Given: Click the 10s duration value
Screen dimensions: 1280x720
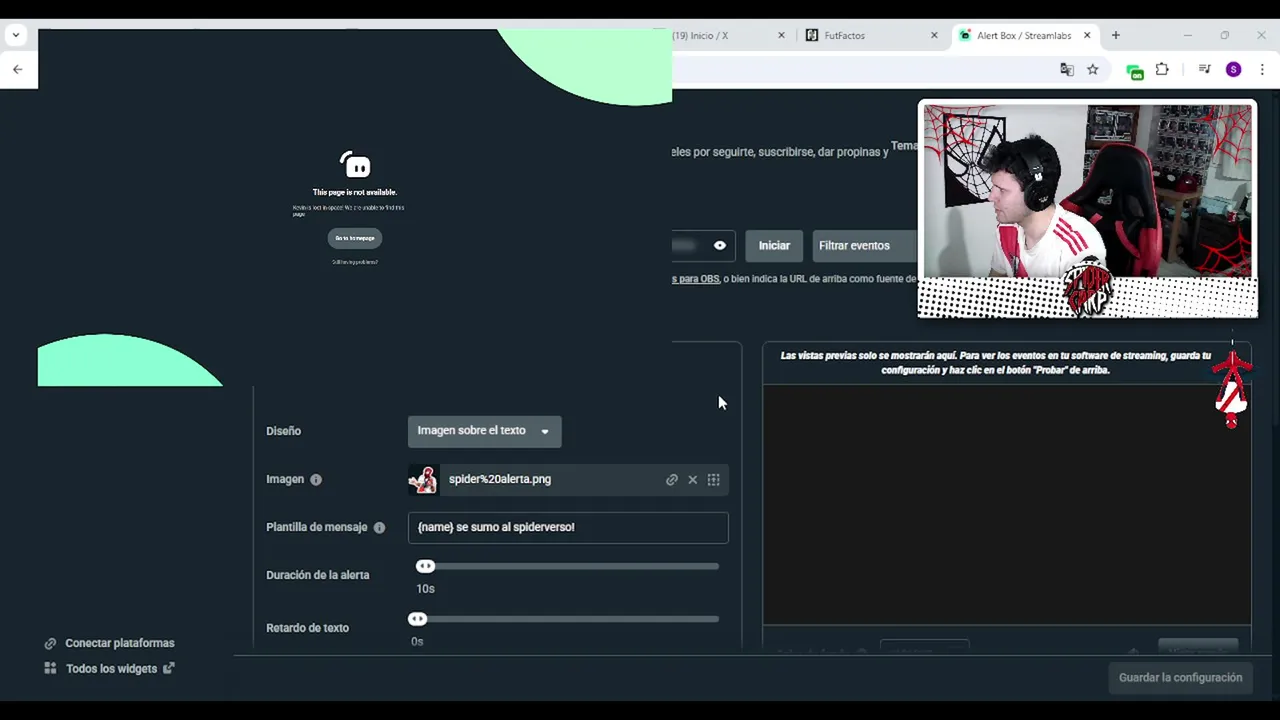Looking at the screenshot, I should (425, 589).
